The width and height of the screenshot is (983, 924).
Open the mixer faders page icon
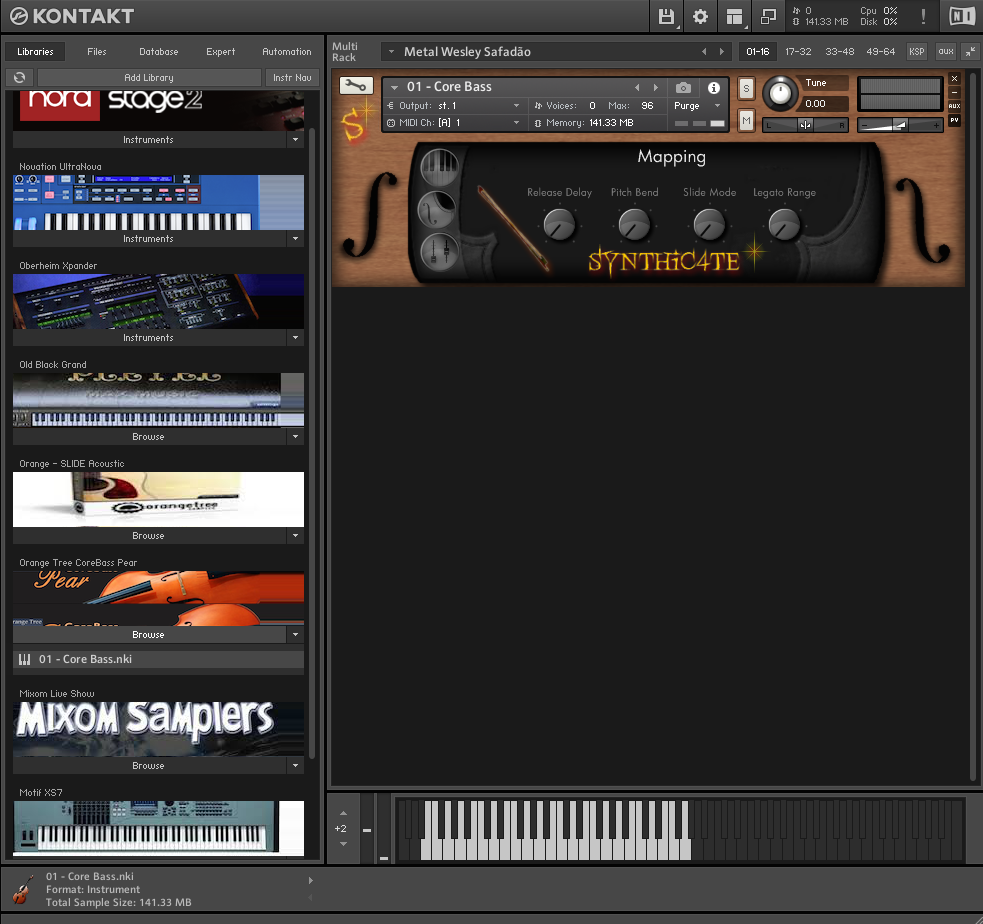(439, 251)
